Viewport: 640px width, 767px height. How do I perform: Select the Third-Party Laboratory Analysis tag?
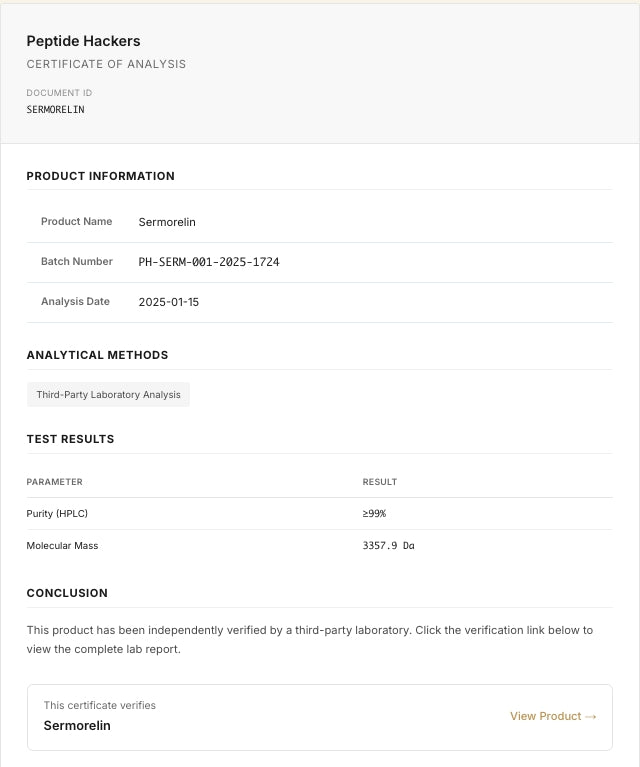[108, 394]
